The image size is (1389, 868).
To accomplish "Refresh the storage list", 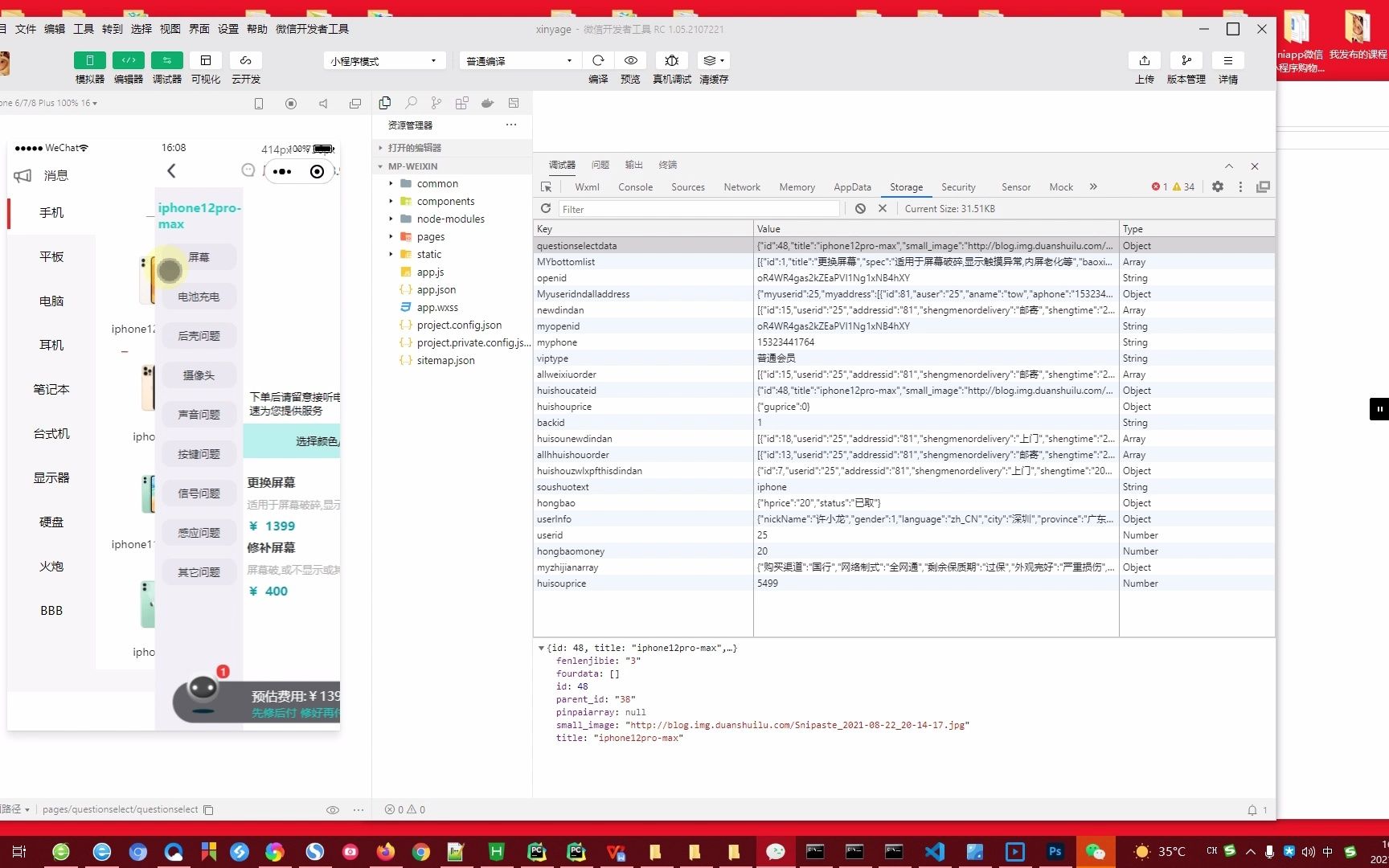I will 546,208.
